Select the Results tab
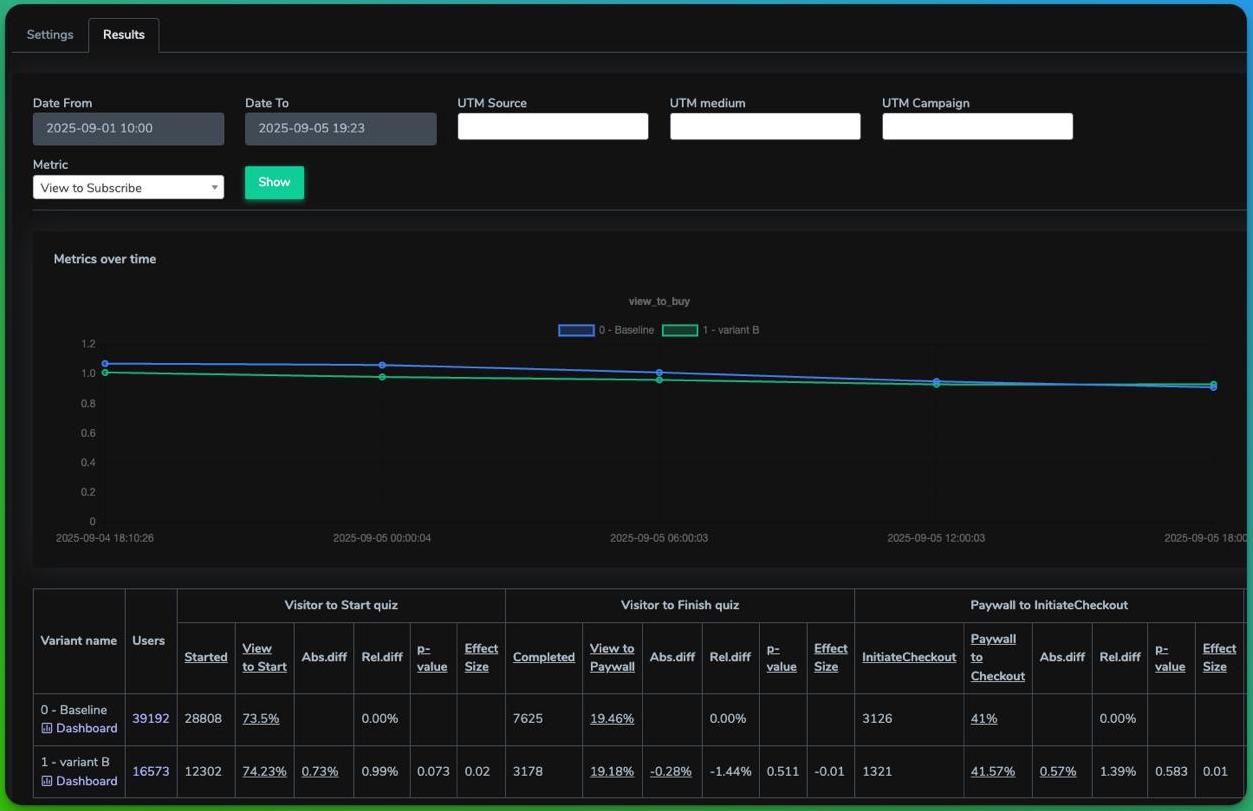This screenshot has width=1253, height=811. [124, 34]
